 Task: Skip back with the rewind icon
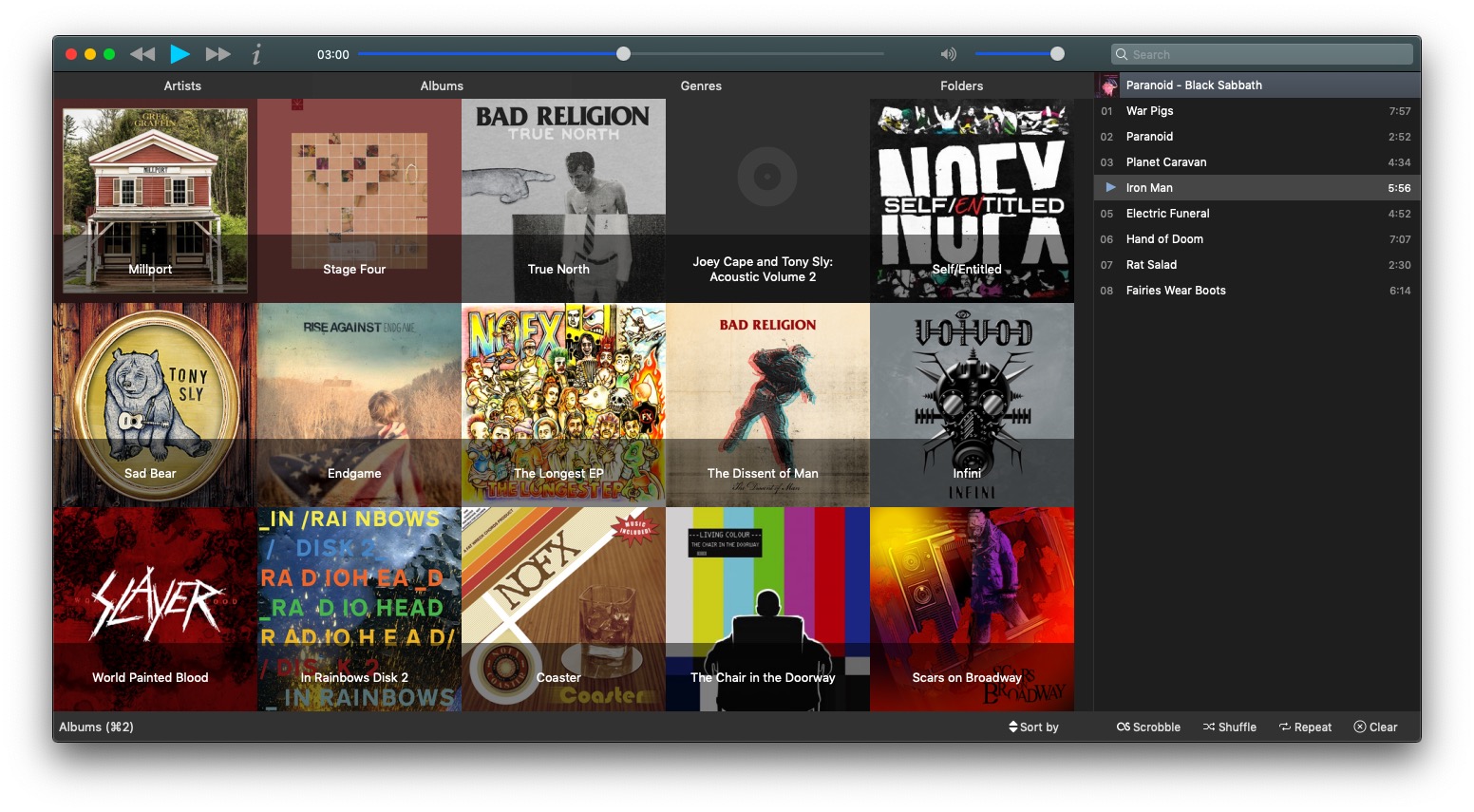(142, 54)
